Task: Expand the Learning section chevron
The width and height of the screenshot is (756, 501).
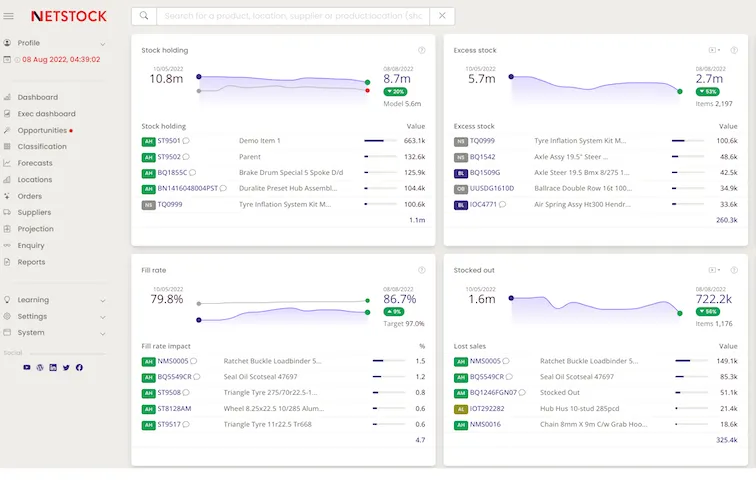Action: [103, 300]
